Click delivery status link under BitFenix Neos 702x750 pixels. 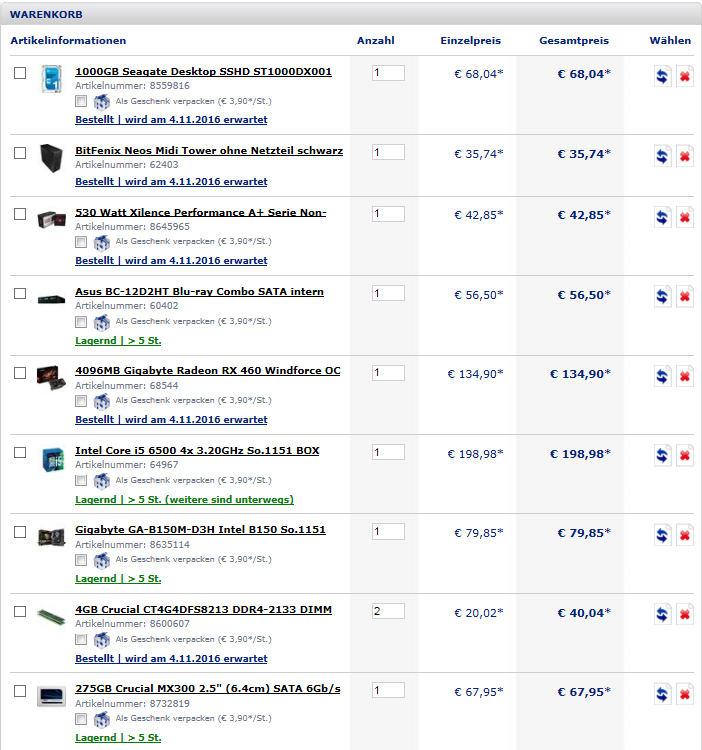(171, 182)
